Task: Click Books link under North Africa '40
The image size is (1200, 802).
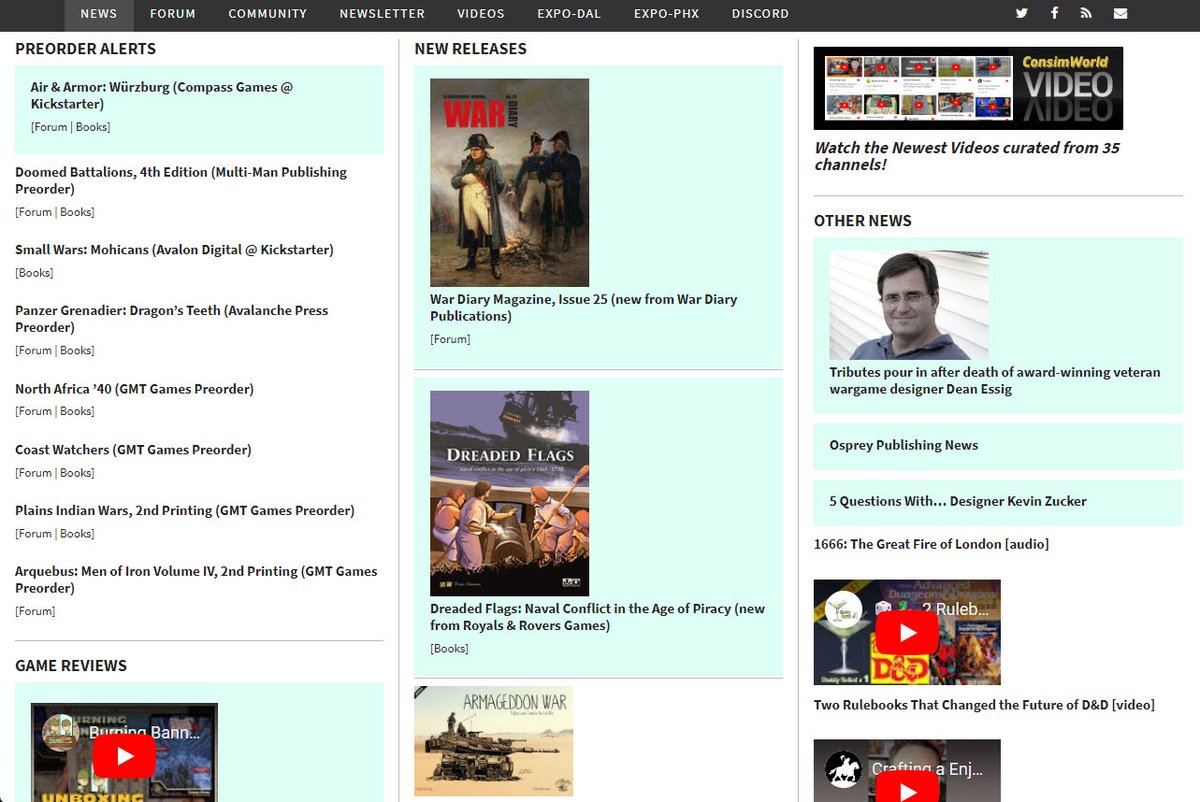Action: [x=75, y=412]
